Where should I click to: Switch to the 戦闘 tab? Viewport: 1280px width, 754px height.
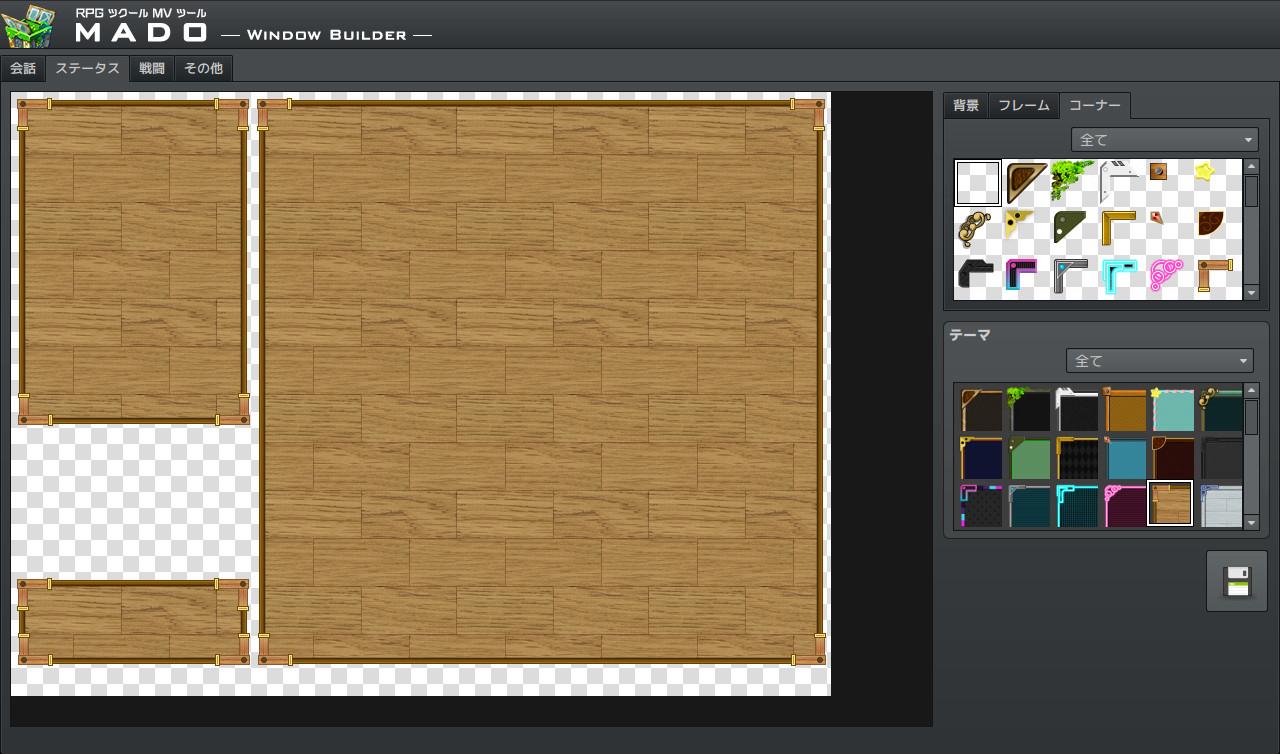pos(152,69)
